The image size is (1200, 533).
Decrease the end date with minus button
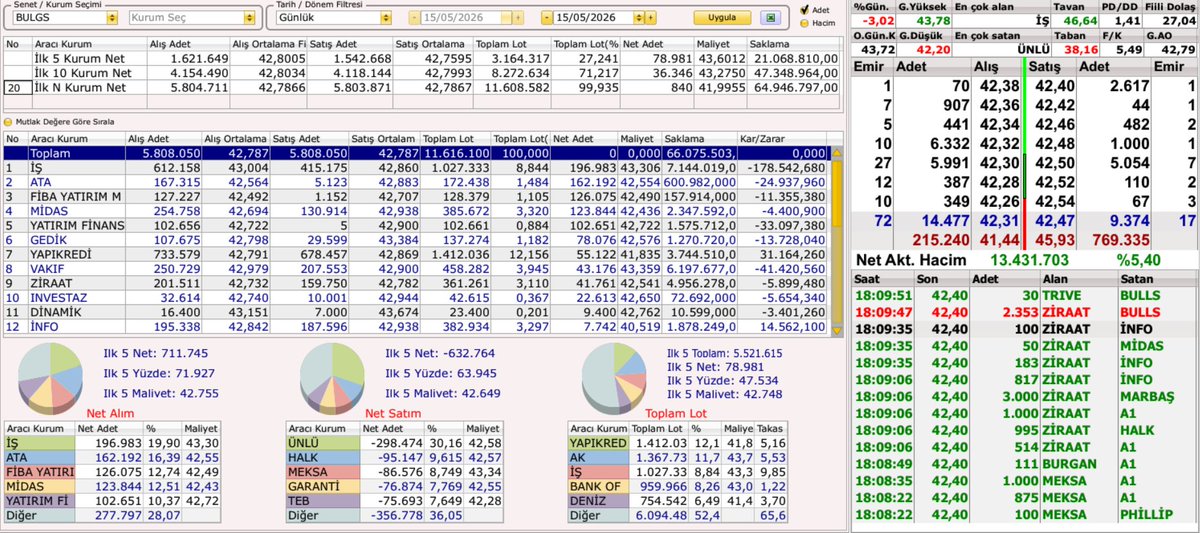pyautogui.click(x=547, y=18)
